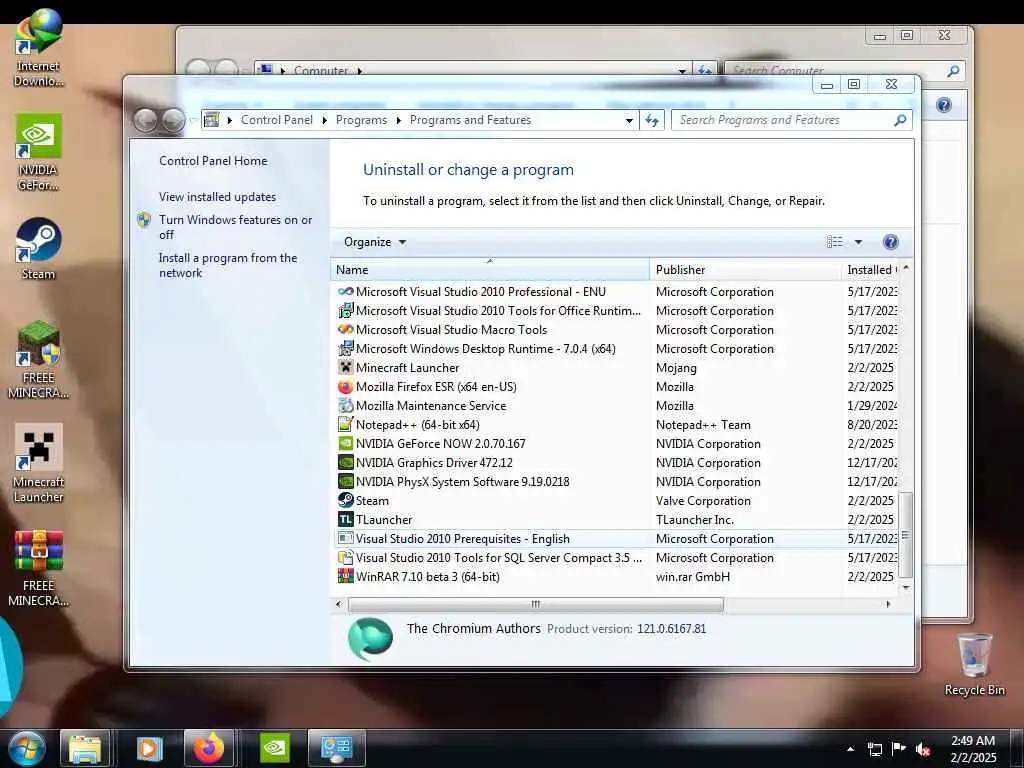Open Windows Explorer from the taskbar
The height and width of the screenshot is (768, 1024).
[x=85, y=748]
